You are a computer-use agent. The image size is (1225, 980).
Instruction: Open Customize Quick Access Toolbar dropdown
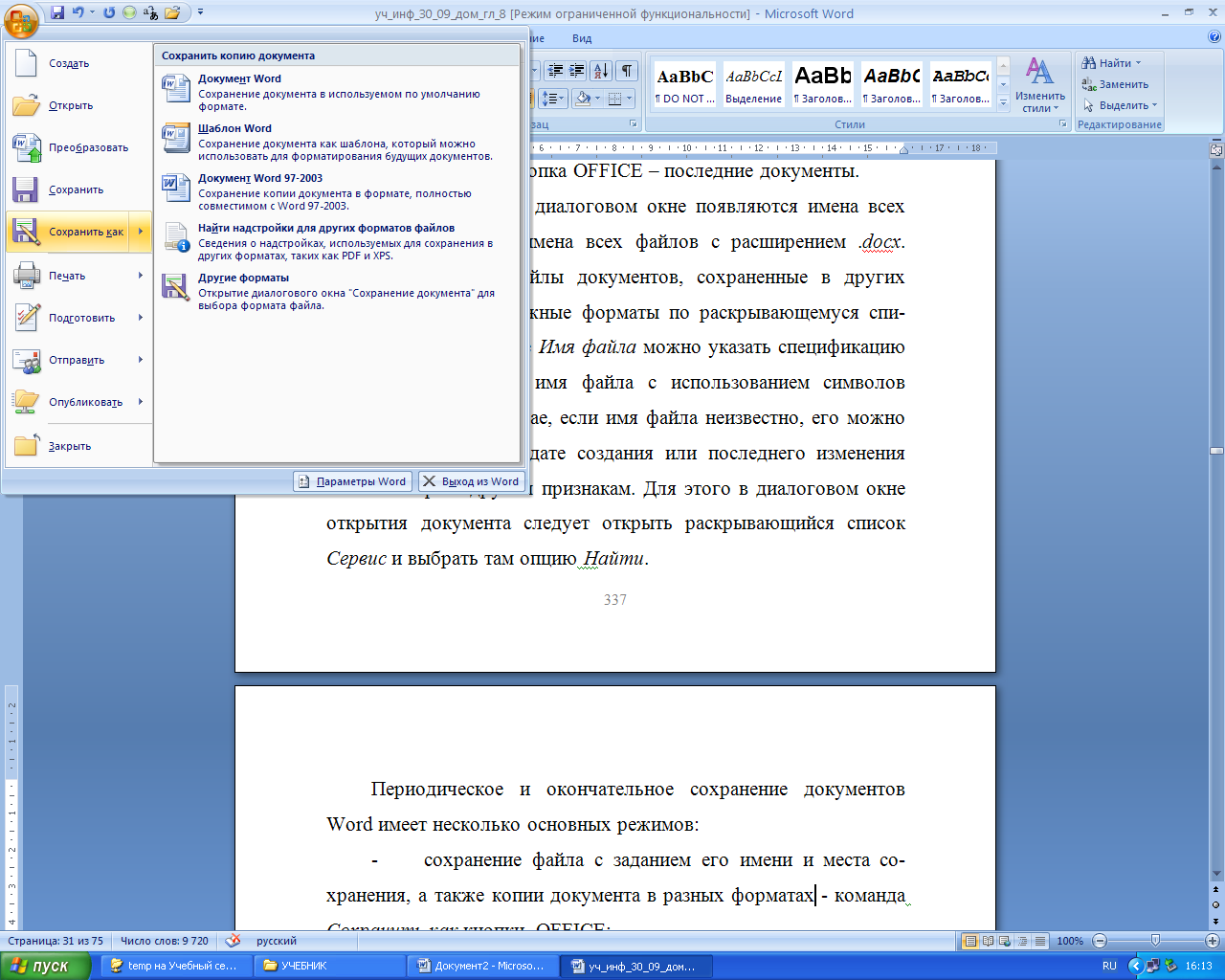click(x=200, y=13)
